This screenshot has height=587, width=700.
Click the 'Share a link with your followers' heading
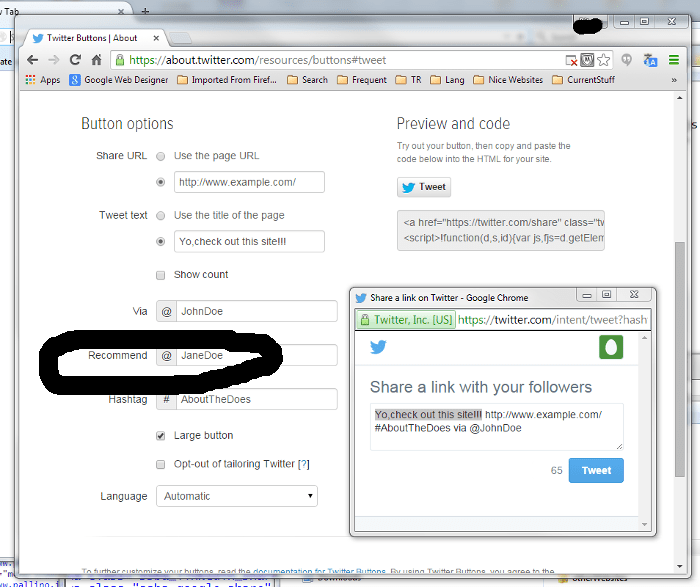481,387
